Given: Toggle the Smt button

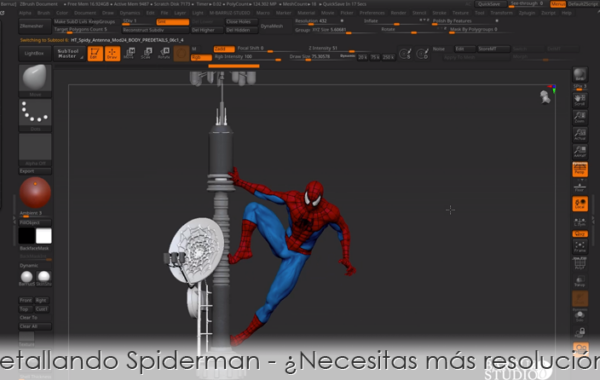Looking at the screenshot, I should coord(173,22).
